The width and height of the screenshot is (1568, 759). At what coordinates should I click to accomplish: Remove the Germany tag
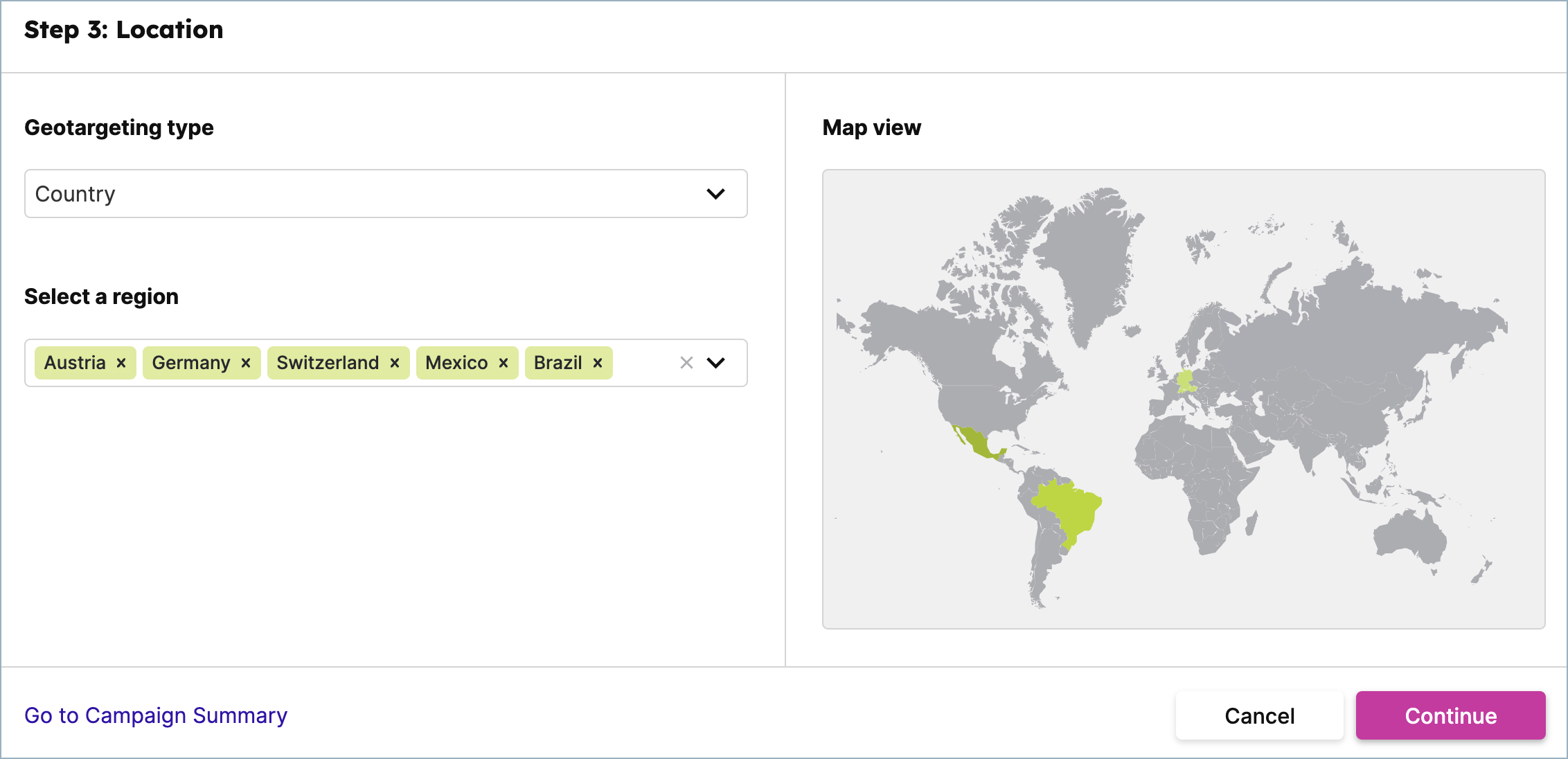pos(245,363)
